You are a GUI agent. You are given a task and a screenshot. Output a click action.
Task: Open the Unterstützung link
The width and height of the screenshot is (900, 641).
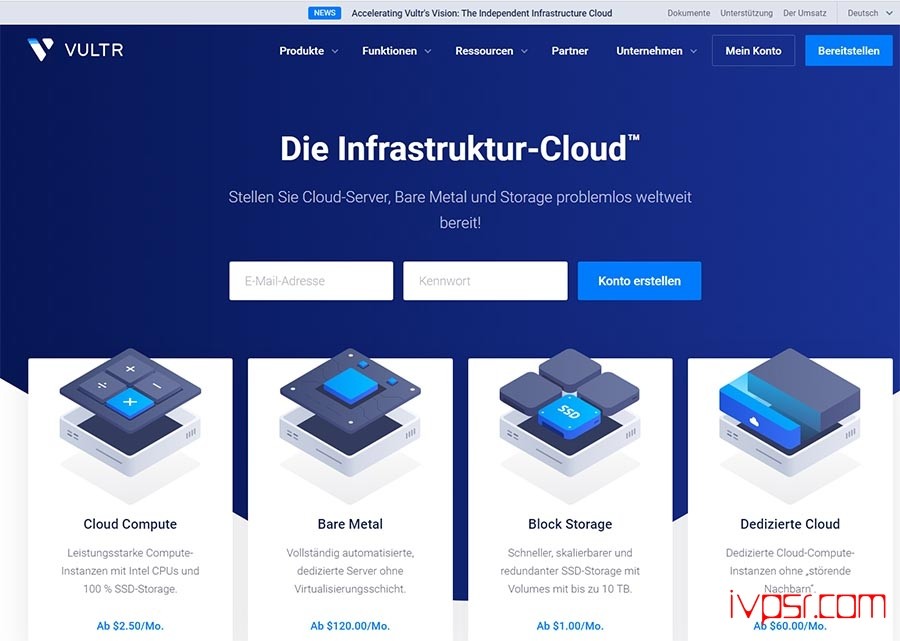(x=746, y=13)
